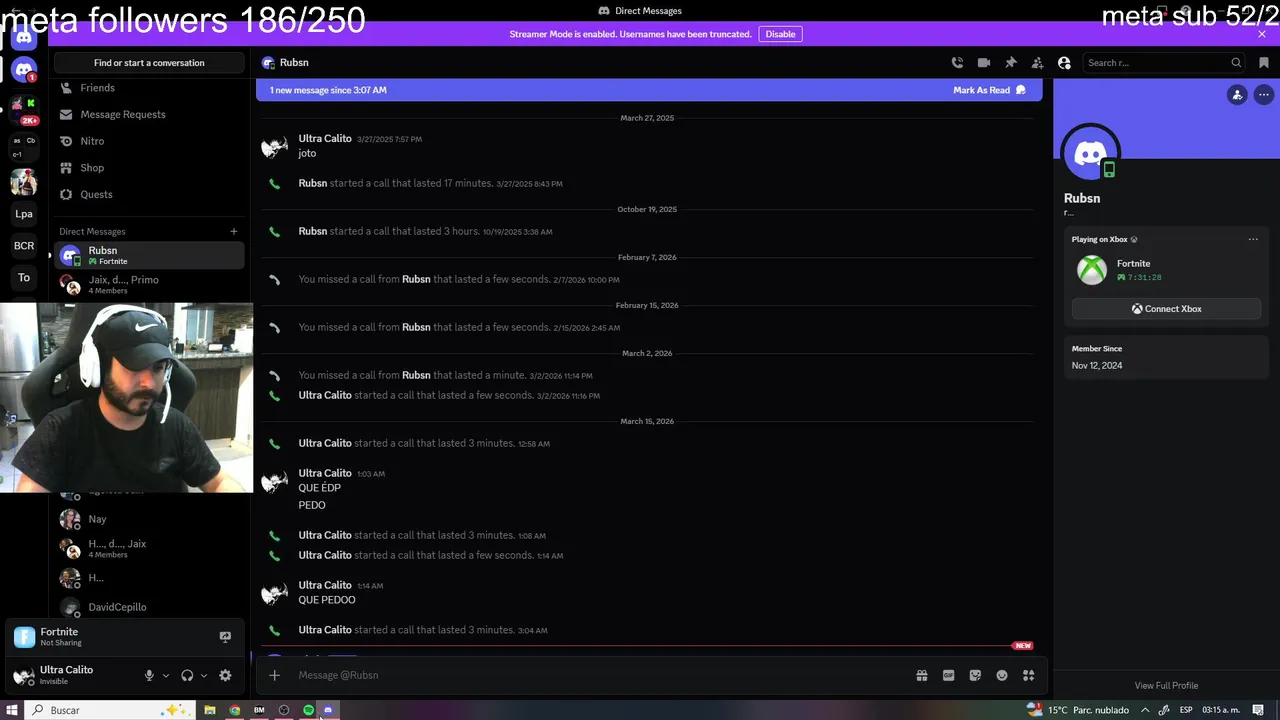
Task: Expand the as Cb c-1 server folder
Action: pos(24,147)
